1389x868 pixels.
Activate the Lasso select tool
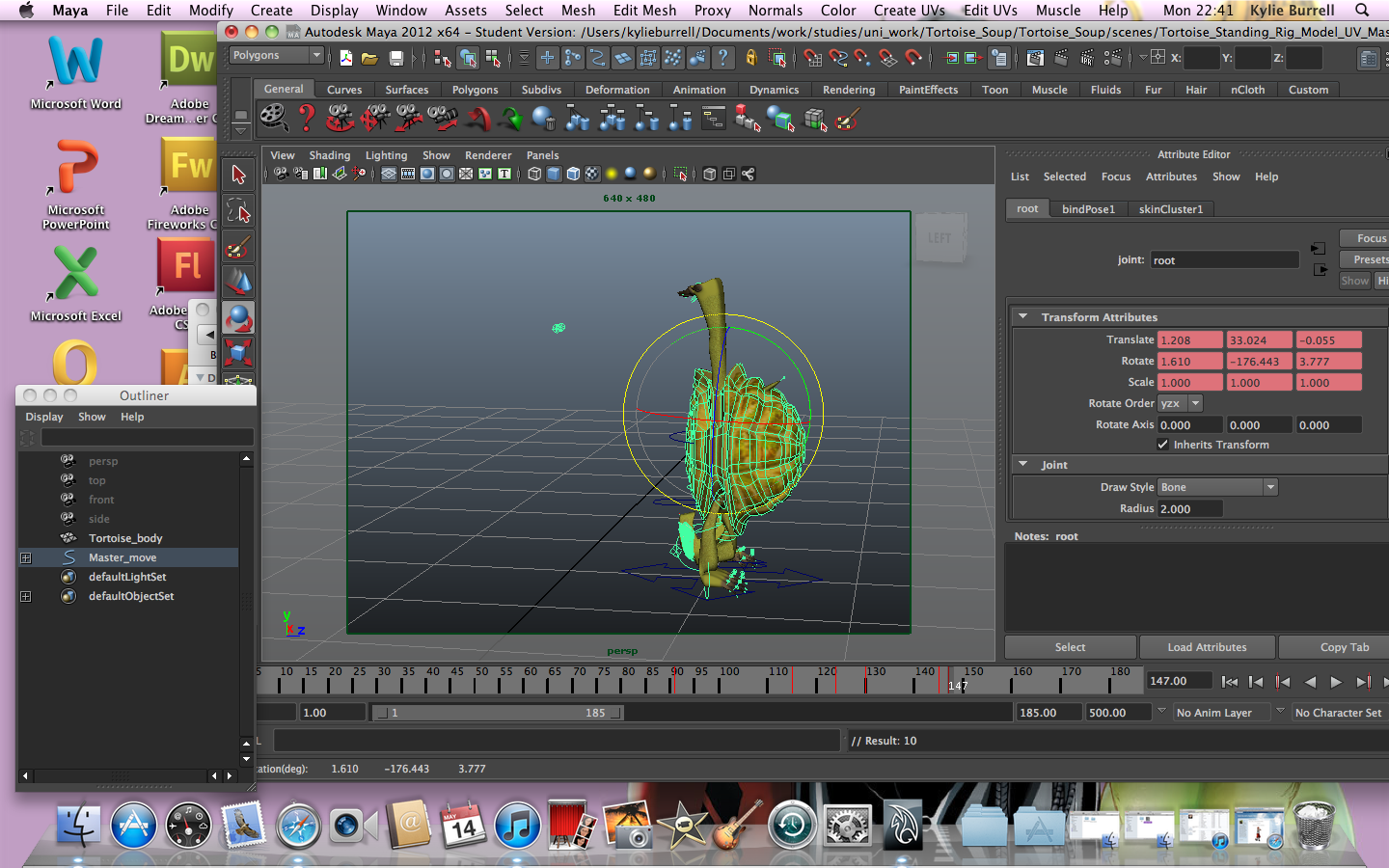tap(238, 211)
